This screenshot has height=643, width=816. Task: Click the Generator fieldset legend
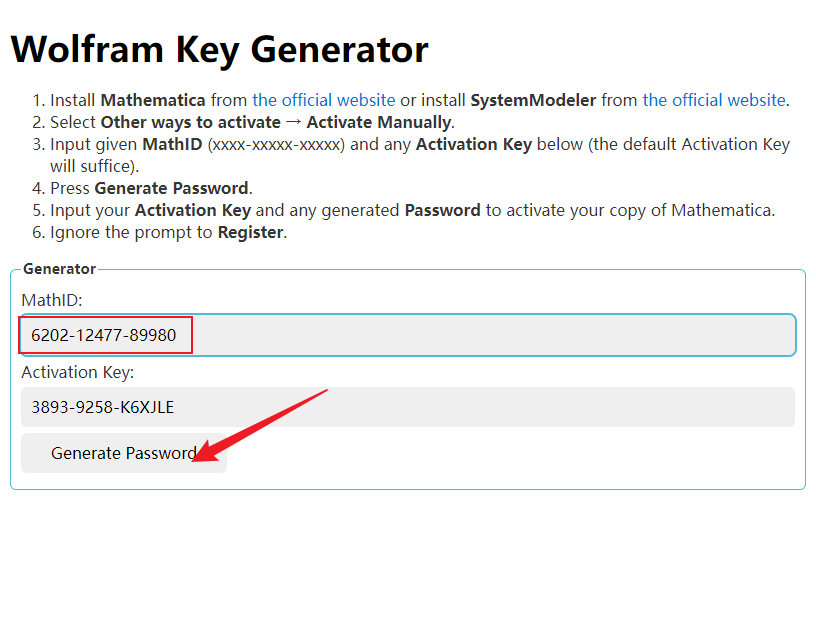tap(60, 269)
